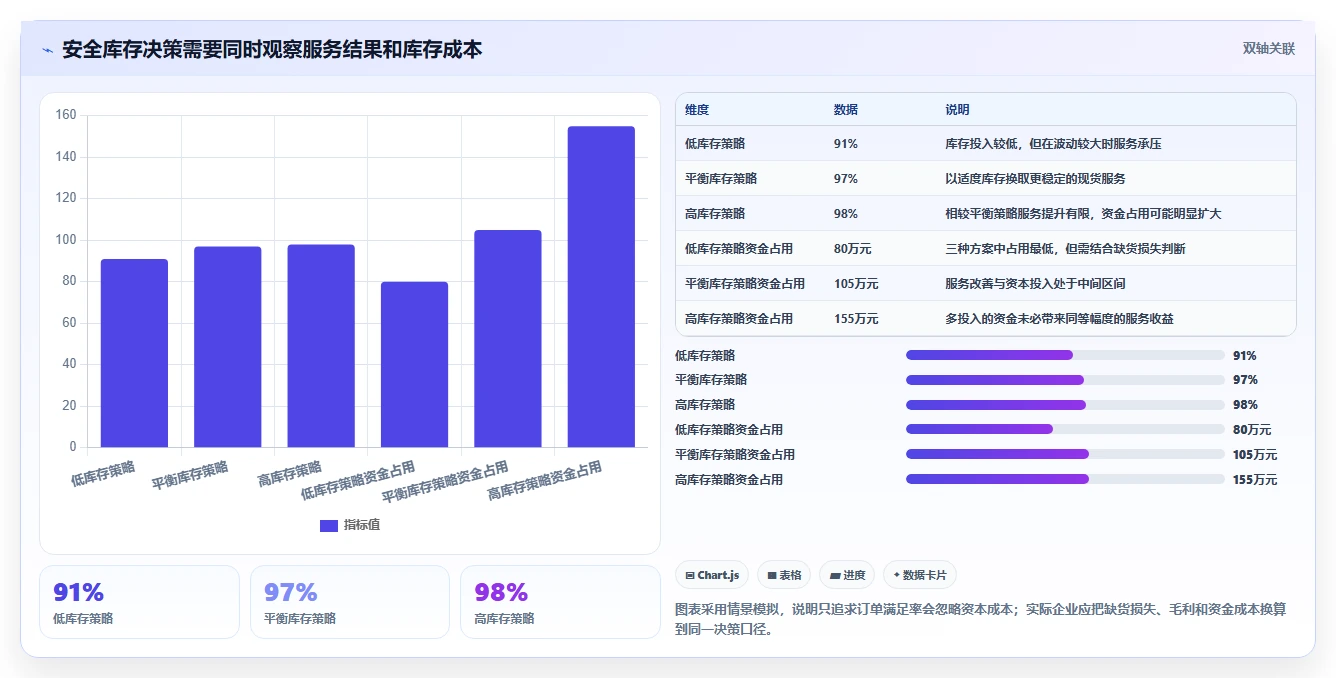Click the 155万元 value at progress bar end
This screenshot has height=678, width=1336.
1255,479
